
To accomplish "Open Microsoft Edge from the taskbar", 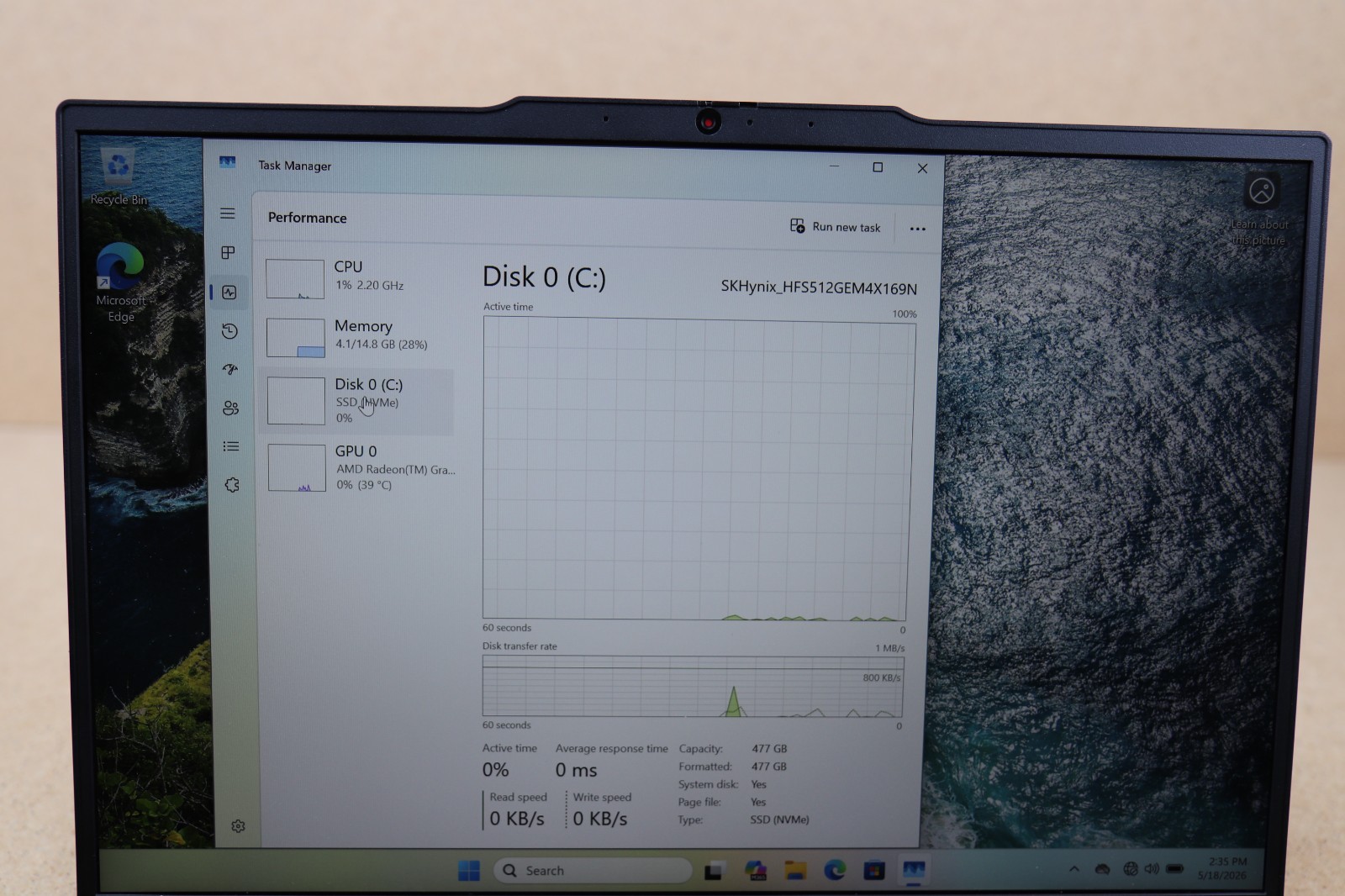I will click(835, 871).
